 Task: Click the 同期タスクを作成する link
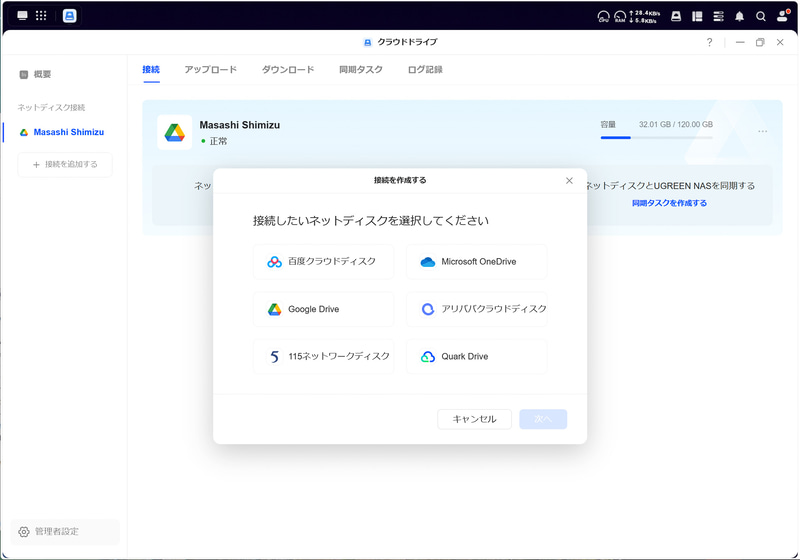point(669,203)
